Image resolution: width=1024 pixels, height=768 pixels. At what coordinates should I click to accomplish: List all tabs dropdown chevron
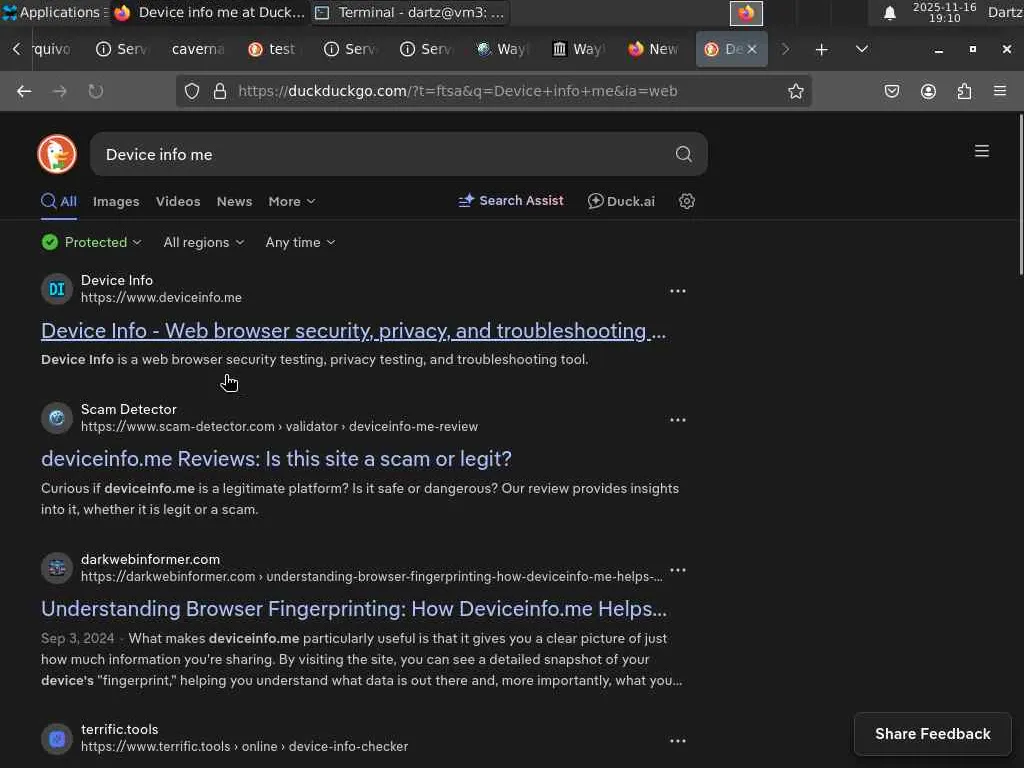pyautogui.click(x=861, y=49)
